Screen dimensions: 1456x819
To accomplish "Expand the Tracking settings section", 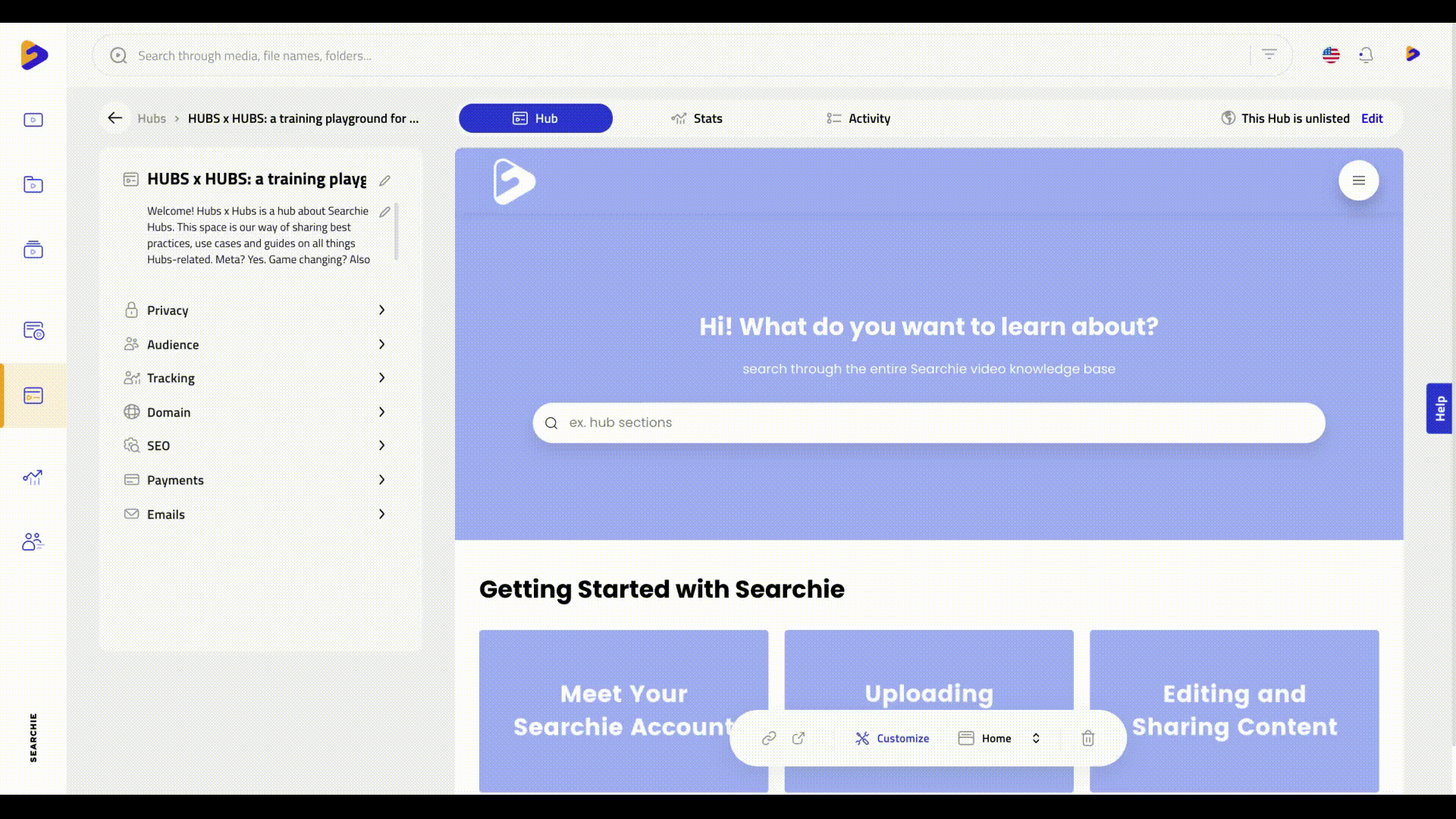I will (x=256, y=378).
